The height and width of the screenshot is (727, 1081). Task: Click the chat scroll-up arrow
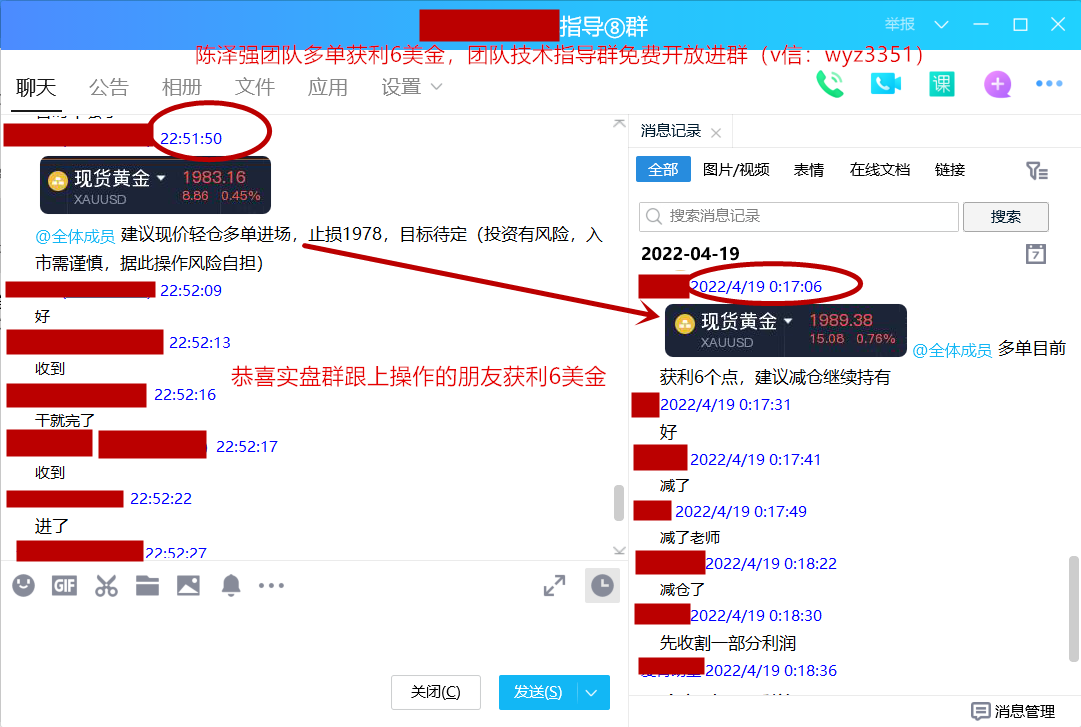[619, 123]
